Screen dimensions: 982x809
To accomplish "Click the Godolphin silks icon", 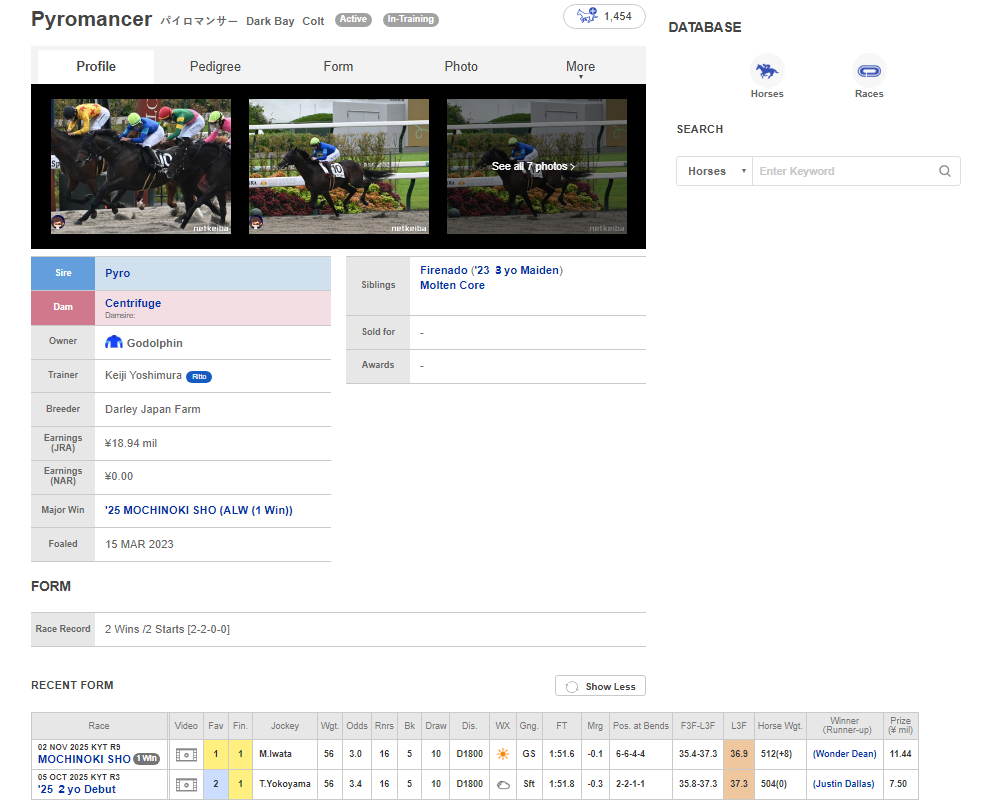I will tap(113, 342).
